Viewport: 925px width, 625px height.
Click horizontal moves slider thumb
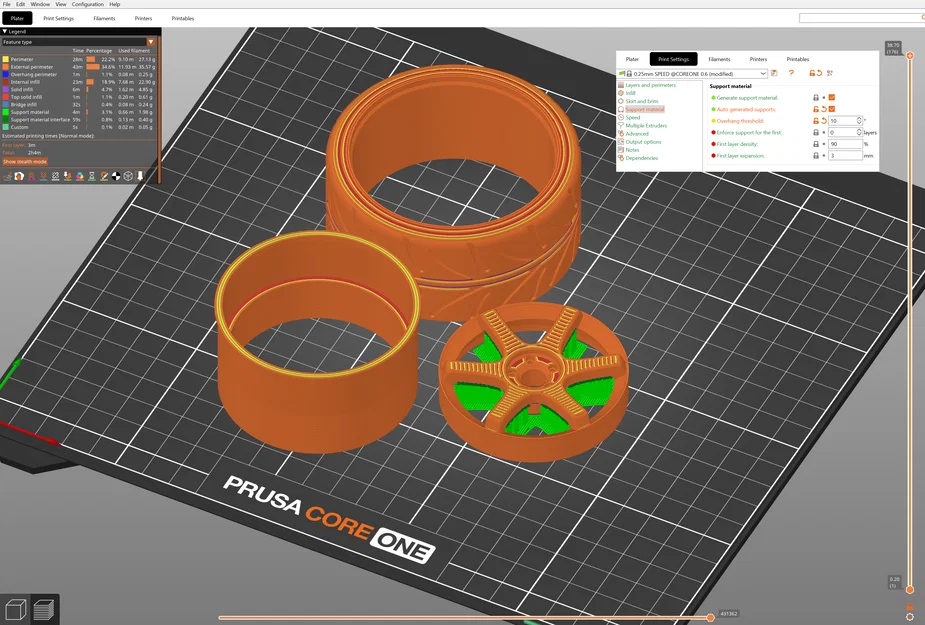(x=711, y=617)
